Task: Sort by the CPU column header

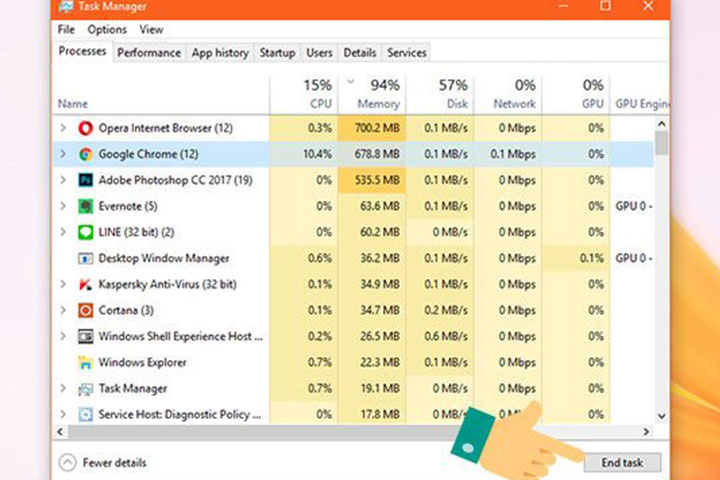Action: click(304, 94)
